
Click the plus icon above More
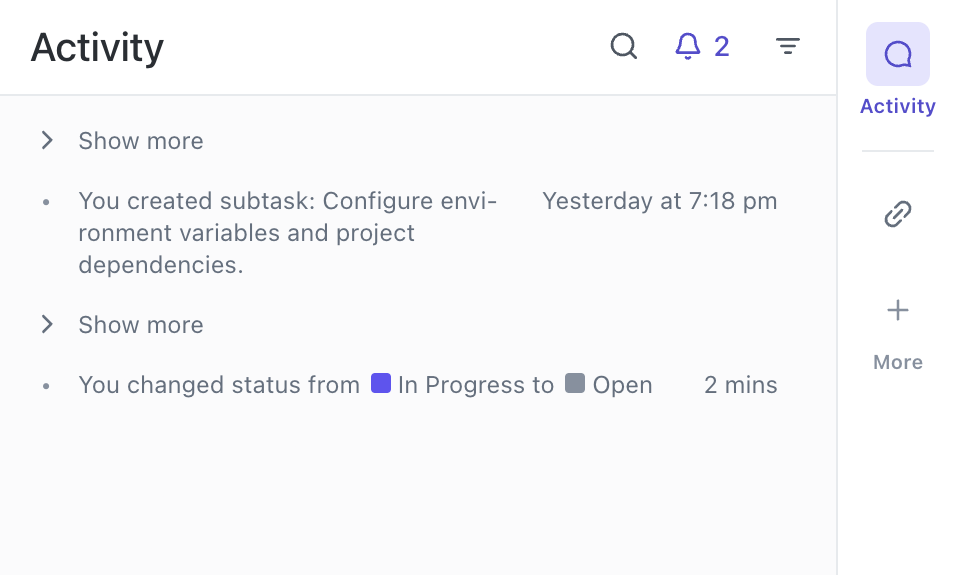[x=898, y=311]
